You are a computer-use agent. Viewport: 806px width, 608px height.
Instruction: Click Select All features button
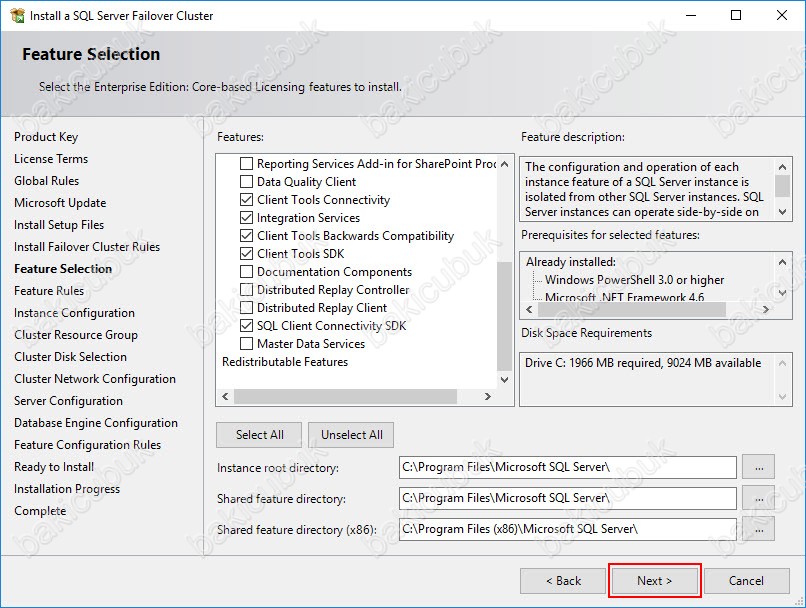pos(260,435)
